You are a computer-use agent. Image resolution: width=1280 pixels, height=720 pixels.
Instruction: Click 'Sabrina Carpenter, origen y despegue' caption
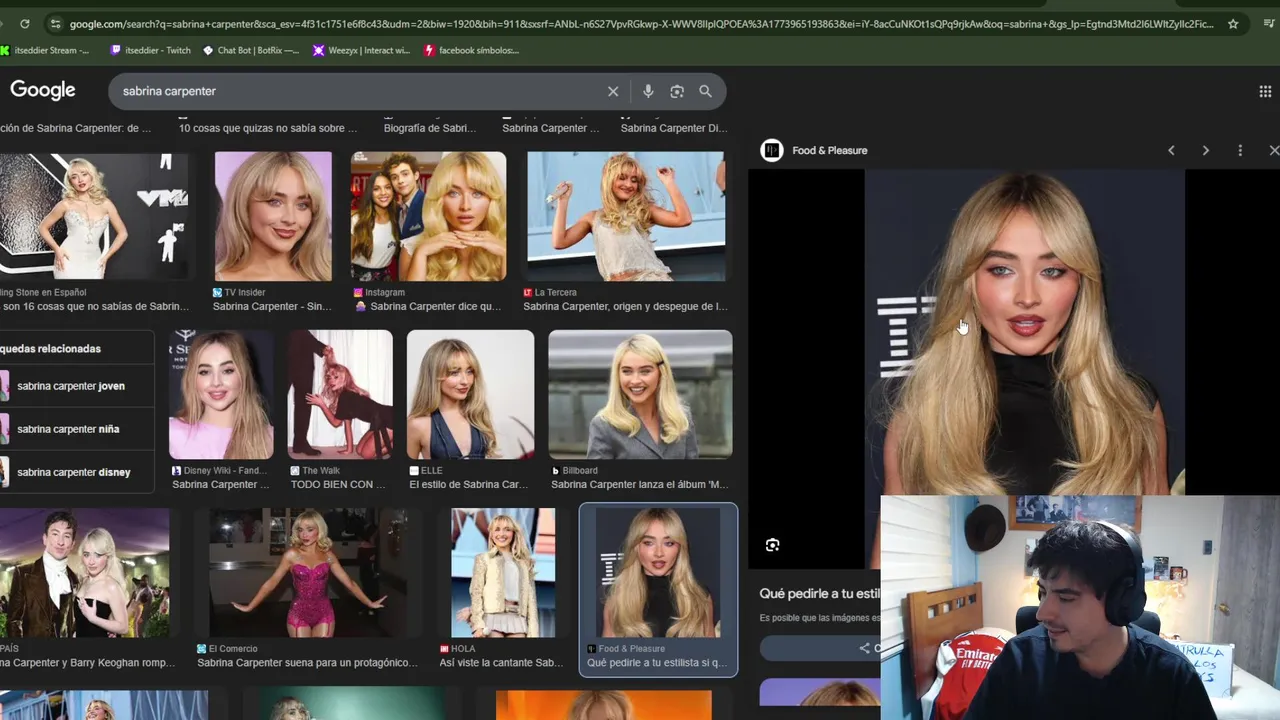(x=625, y=307)
